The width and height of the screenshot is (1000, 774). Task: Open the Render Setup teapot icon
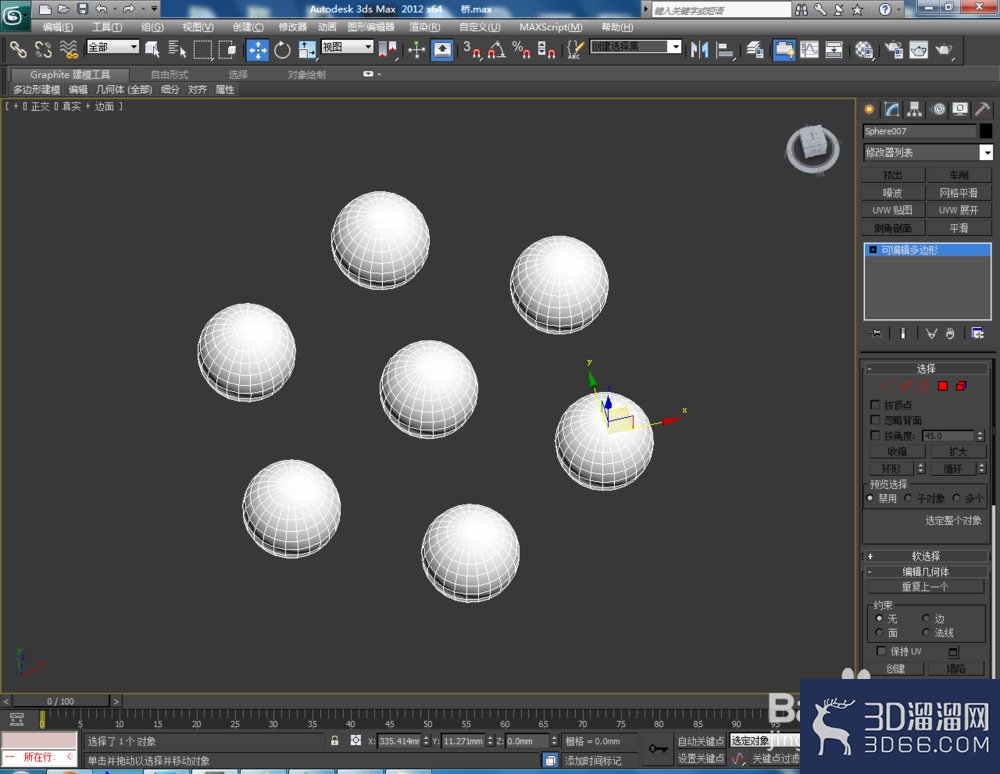[x=893, y=49]
